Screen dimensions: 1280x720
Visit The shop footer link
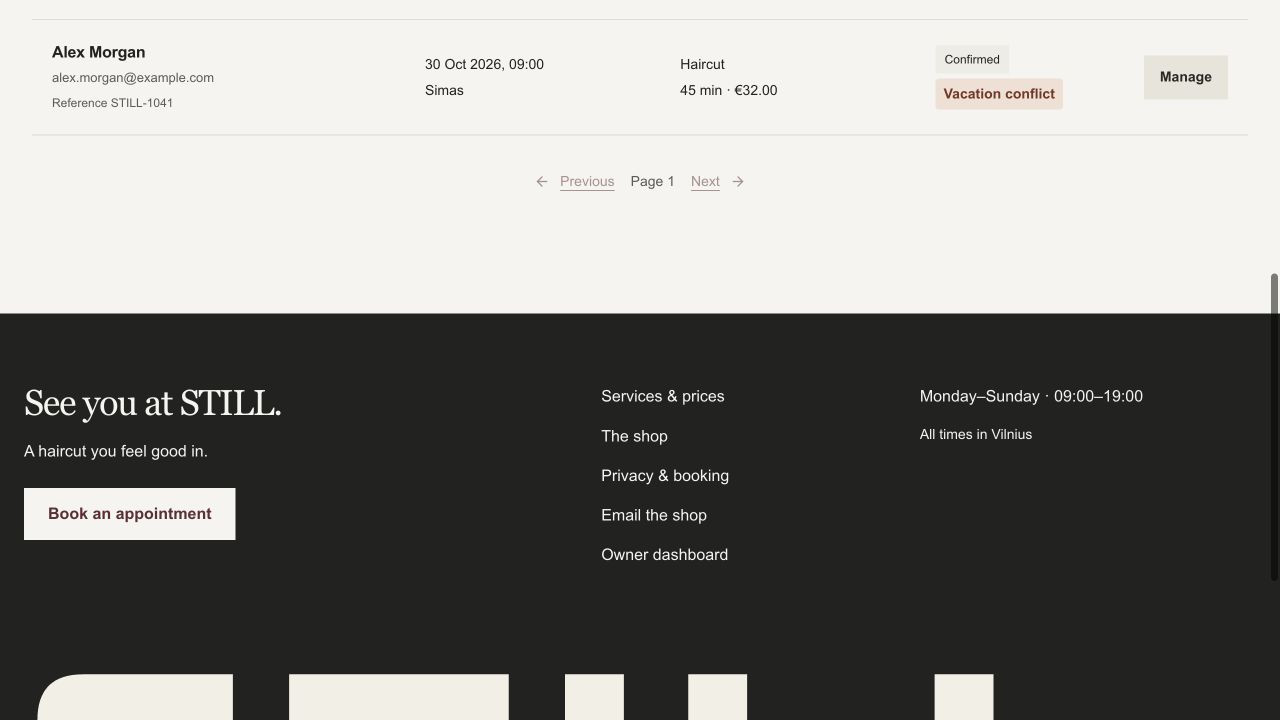634,436
